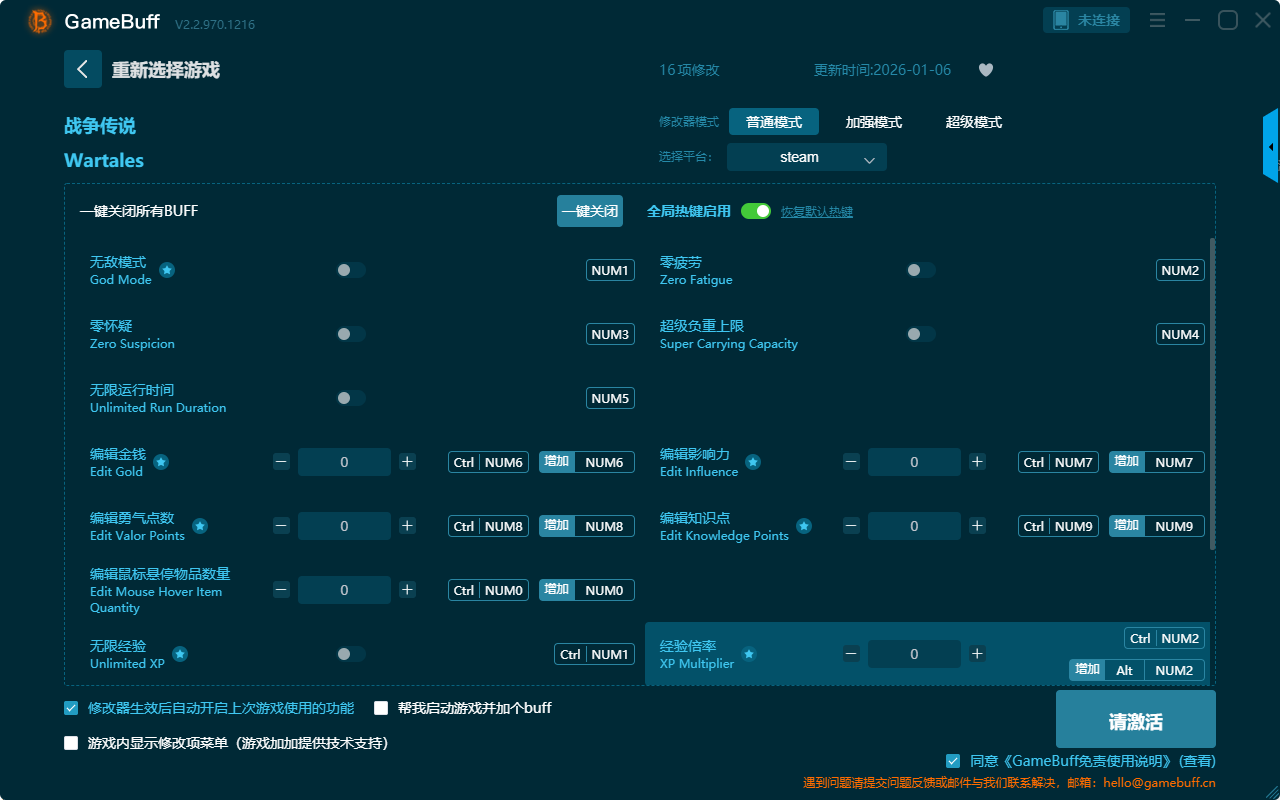This screenshot has width=1280, height=800.
Task: Click the back arrow to reselect game
Action: point(83,69)
